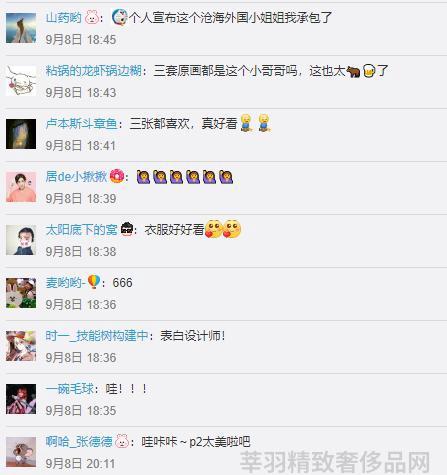Screen dimensions: 447x475
Task: Click avatar thumbnail of 一碗毛球
Action: pyautogui.click(x=21, y=399)
